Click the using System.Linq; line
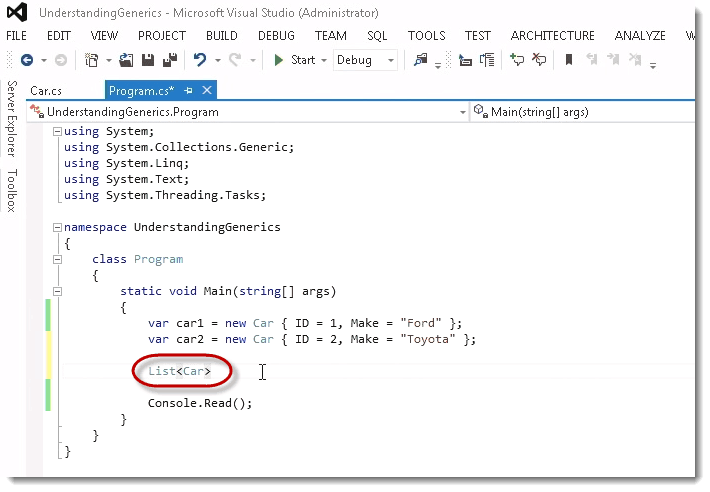Viewport: 710px width, 492px height. pos(126,163)
